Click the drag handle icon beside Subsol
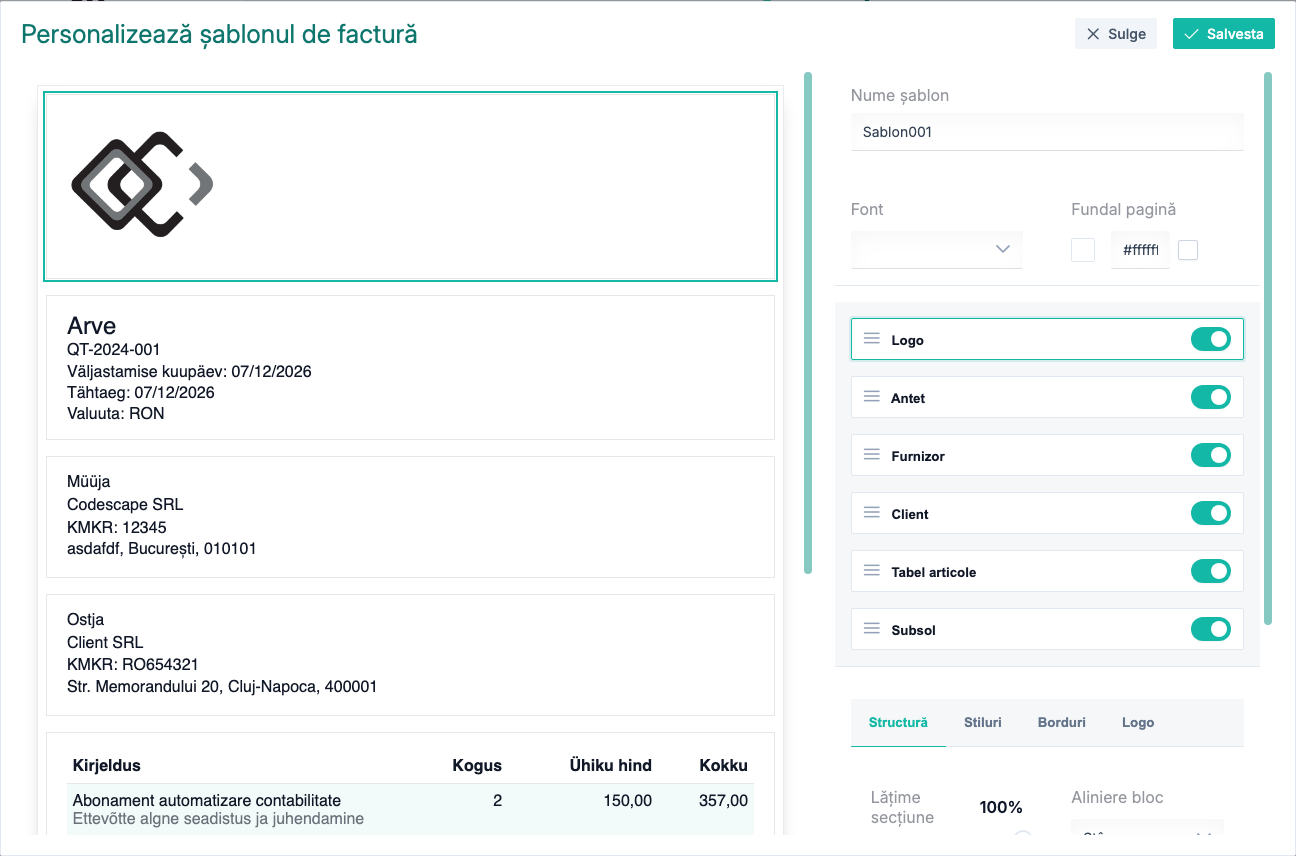 tap(872, 629)
